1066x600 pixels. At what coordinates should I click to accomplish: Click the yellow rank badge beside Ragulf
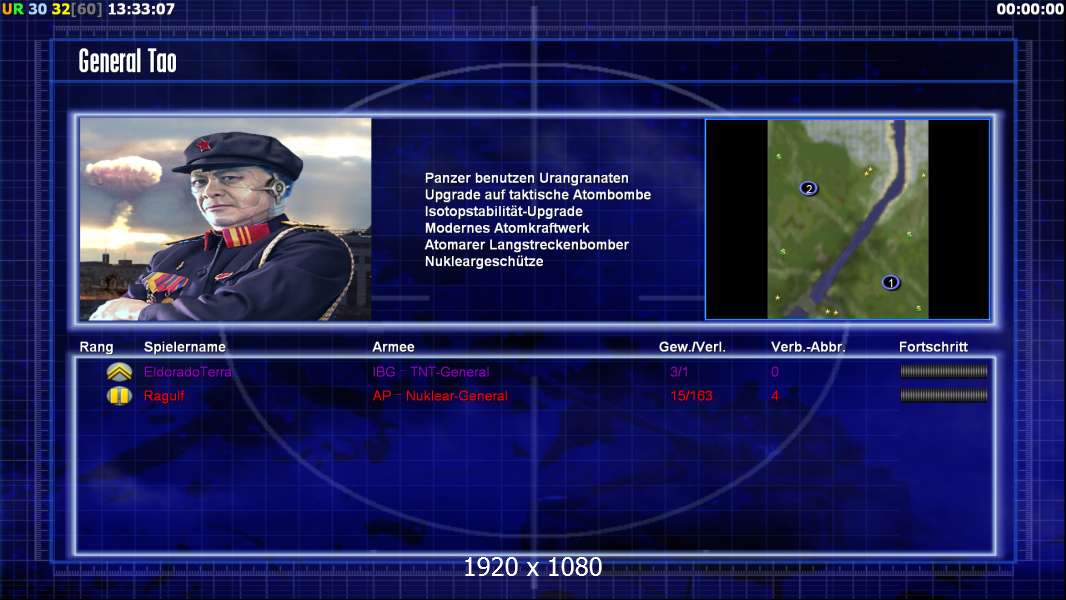click(x=119, y=395)
